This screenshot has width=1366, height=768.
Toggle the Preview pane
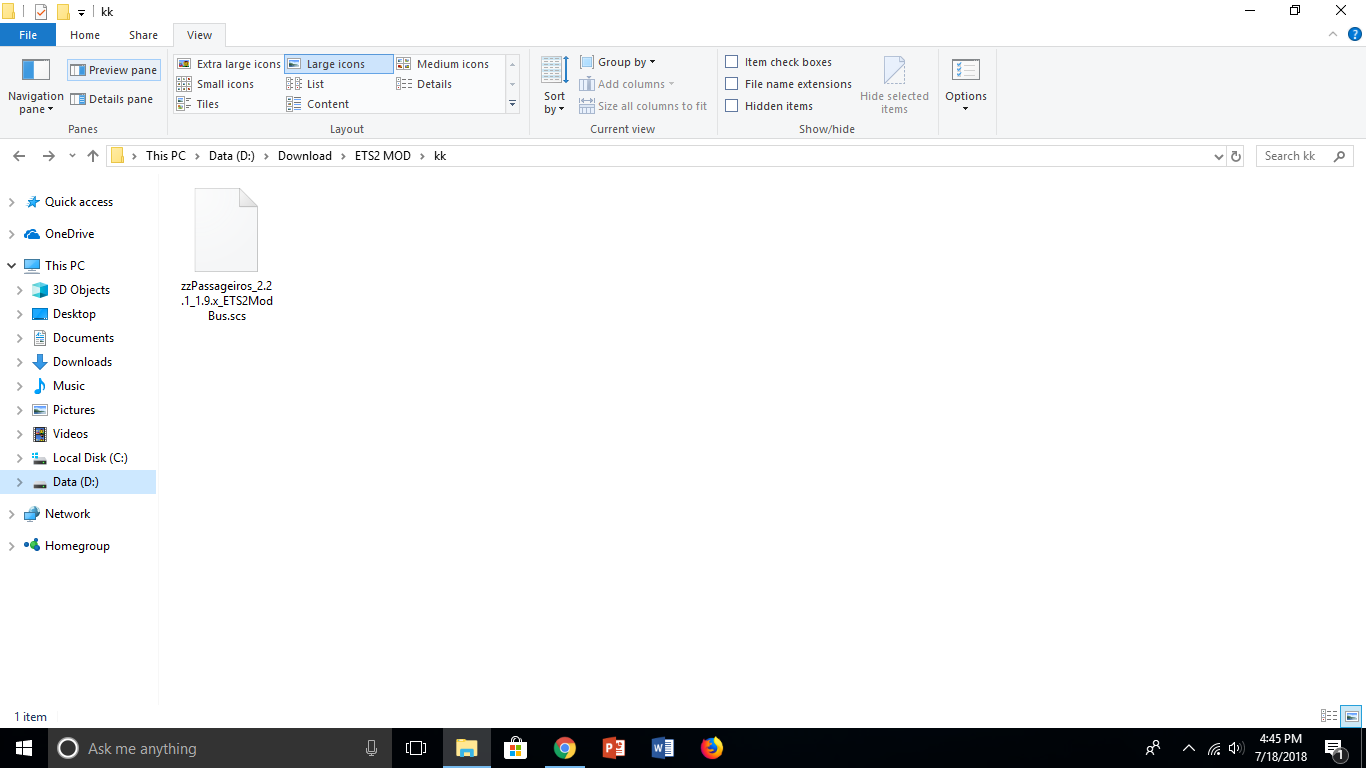pyautogui.click(x=113, y=69)
